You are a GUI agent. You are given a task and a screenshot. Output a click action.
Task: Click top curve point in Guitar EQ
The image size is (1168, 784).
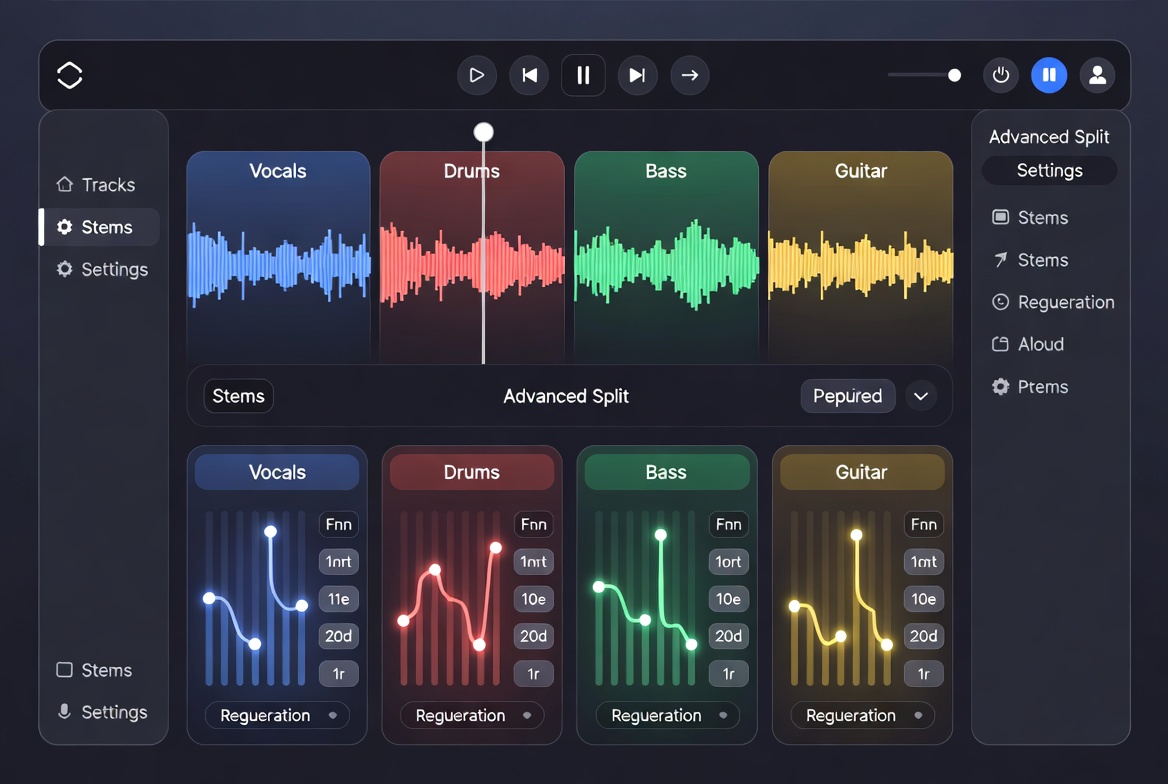pos(857,535)
